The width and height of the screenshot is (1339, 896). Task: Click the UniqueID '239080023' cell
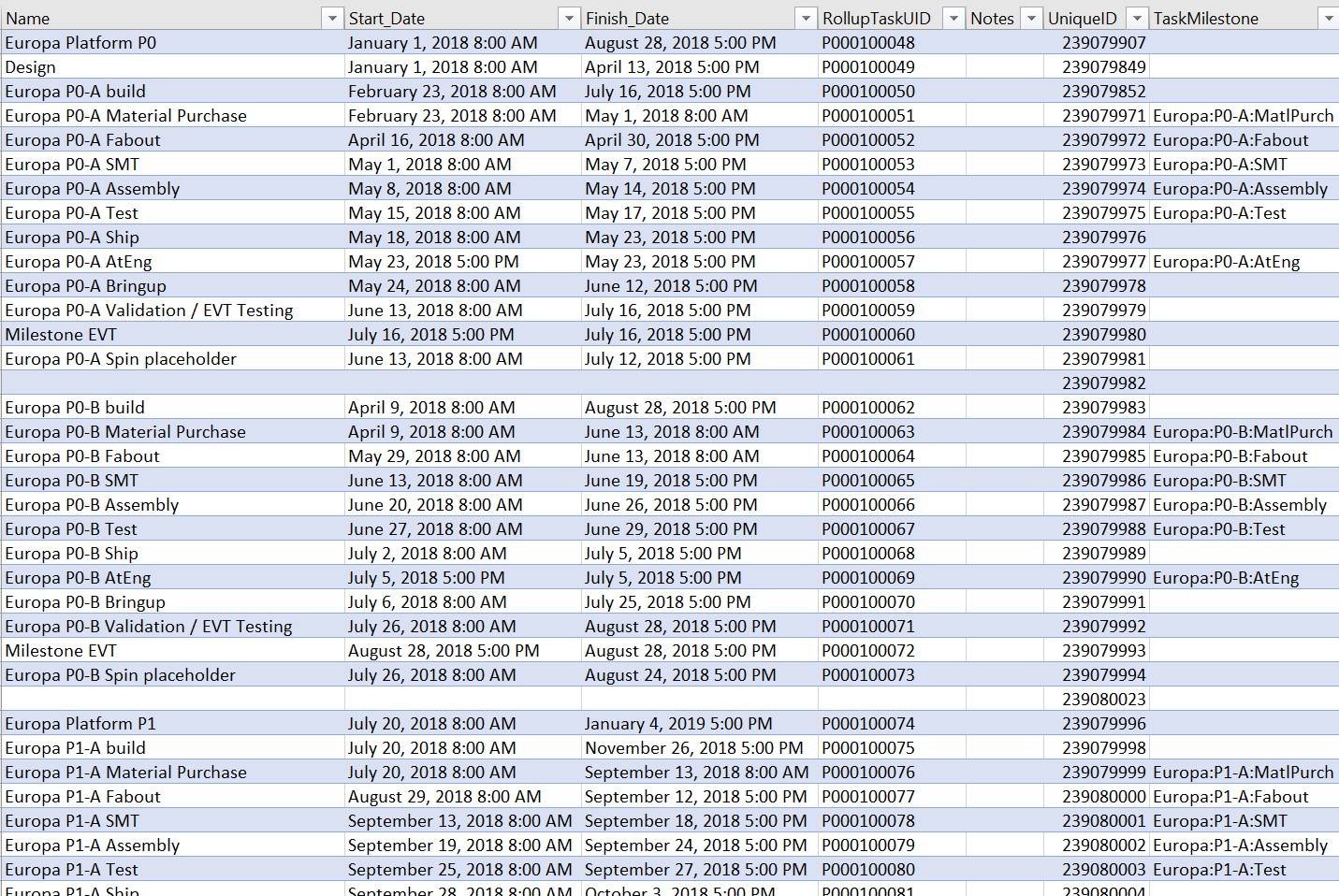(1097, 699)
